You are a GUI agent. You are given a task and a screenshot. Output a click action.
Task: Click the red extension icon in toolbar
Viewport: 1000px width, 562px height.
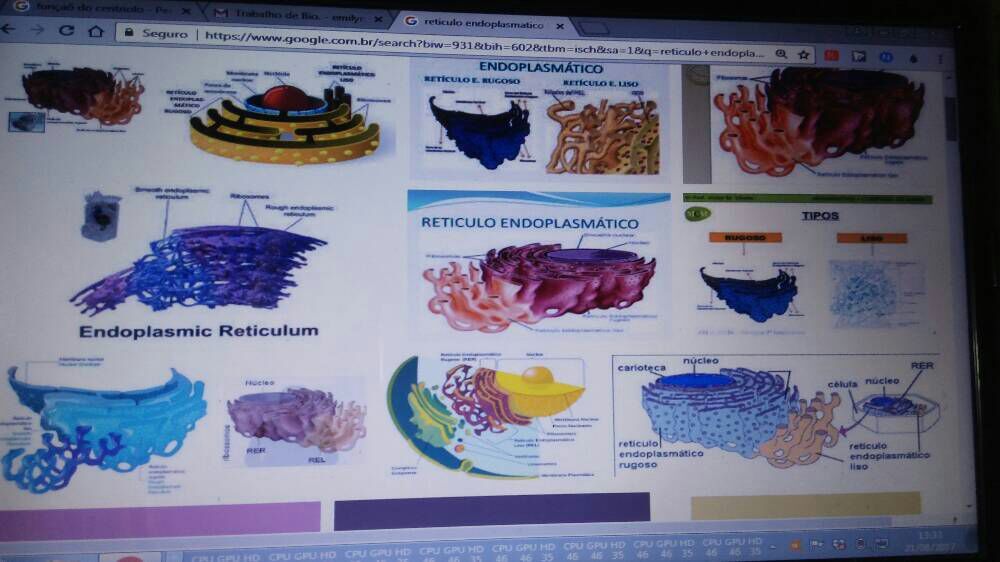832,55
